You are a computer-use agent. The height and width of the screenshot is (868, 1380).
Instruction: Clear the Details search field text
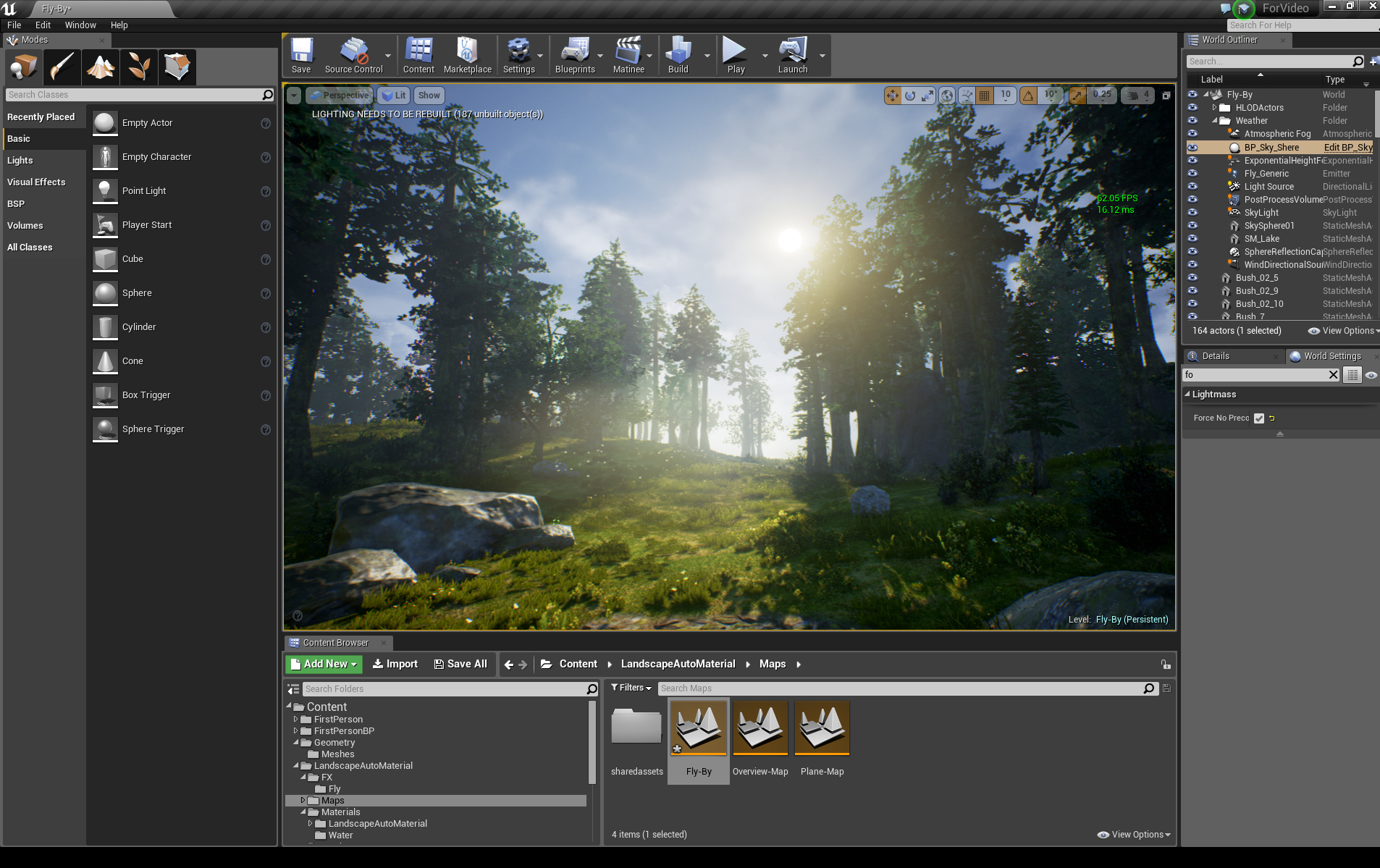[1333, 375]
